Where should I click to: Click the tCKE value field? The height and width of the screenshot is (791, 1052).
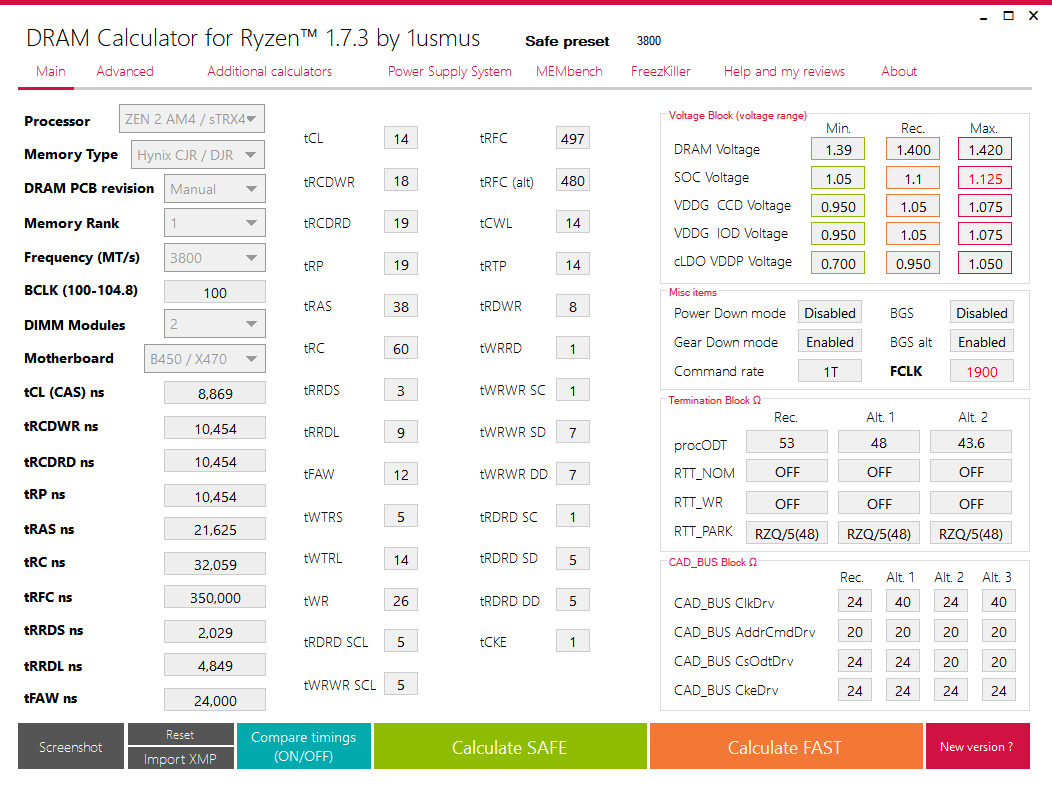click(x=572, y=641)
